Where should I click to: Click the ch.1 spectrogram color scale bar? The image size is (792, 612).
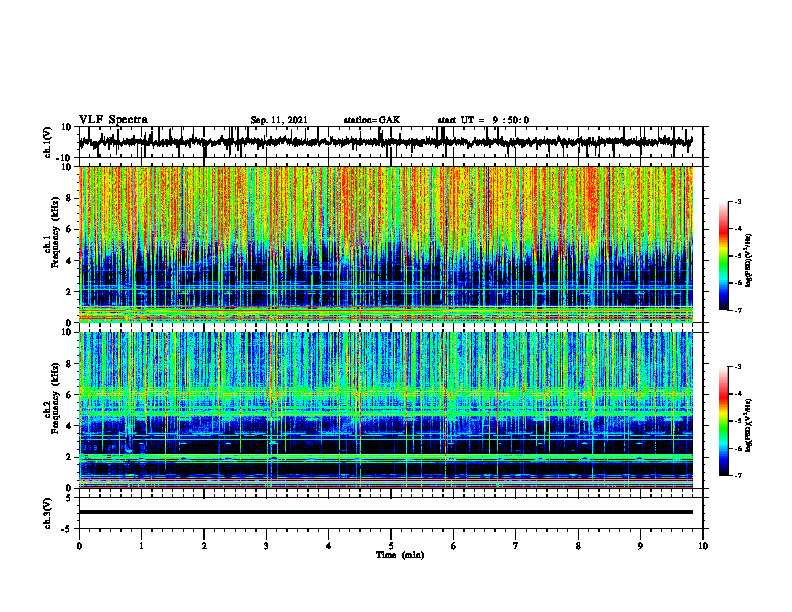click(723, 256)
